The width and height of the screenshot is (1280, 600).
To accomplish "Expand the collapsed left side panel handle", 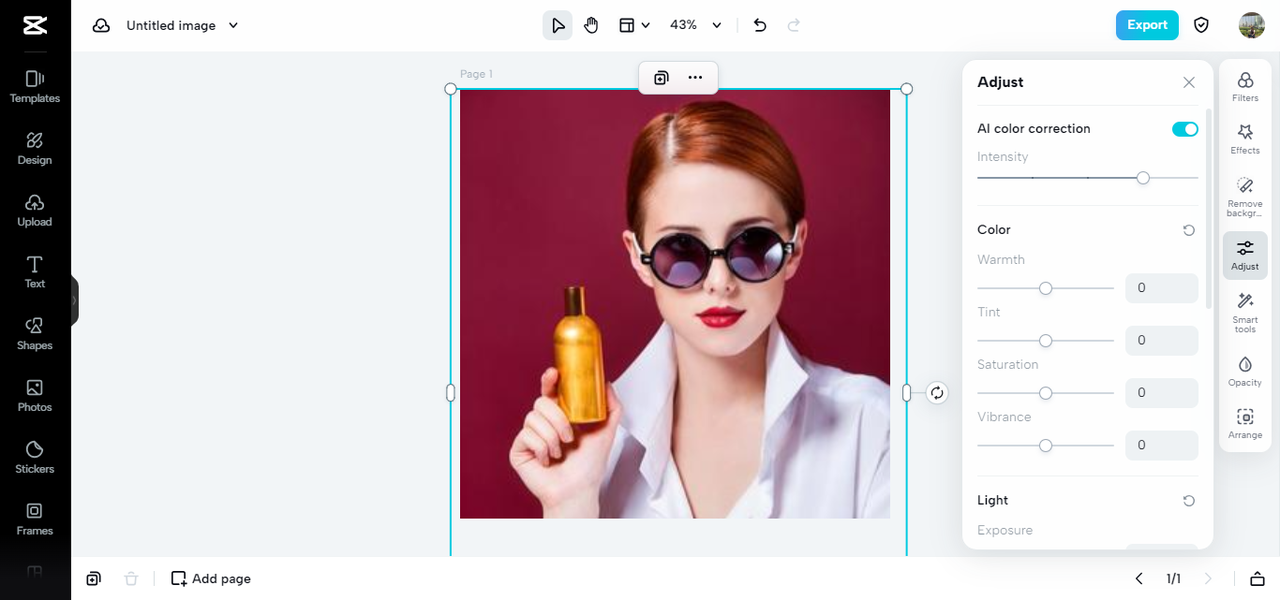I will [x=74, y=300].
